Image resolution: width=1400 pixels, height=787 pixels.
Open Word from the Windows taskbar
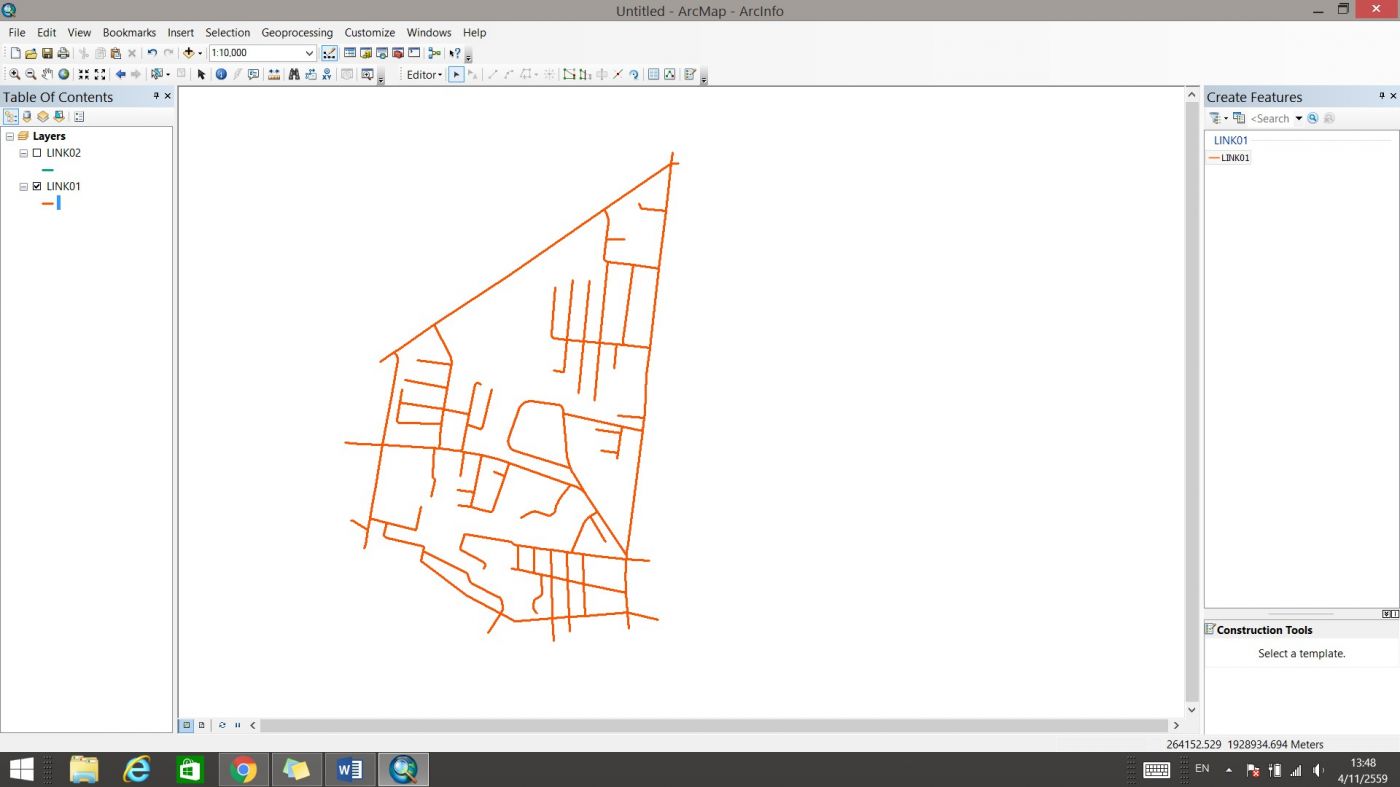350,769
